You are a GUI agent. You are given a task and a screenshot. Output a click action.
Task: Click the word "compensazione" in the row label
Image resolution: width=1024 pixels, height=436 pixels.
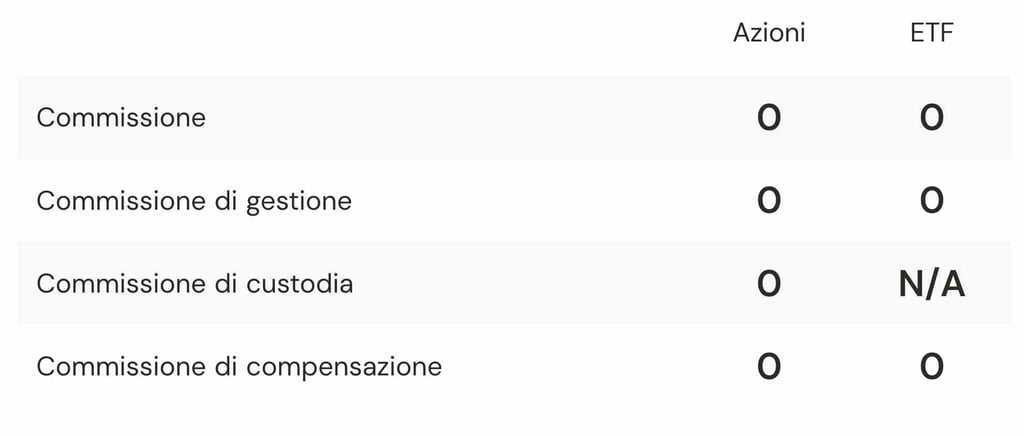(344, 367)
